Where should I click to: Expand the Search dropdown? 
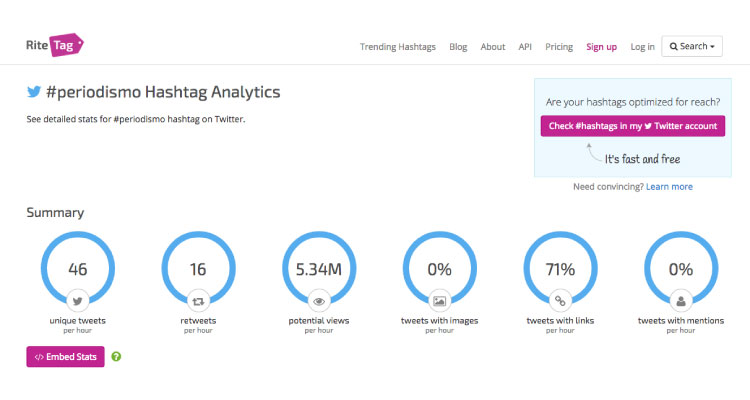[692, 46]
